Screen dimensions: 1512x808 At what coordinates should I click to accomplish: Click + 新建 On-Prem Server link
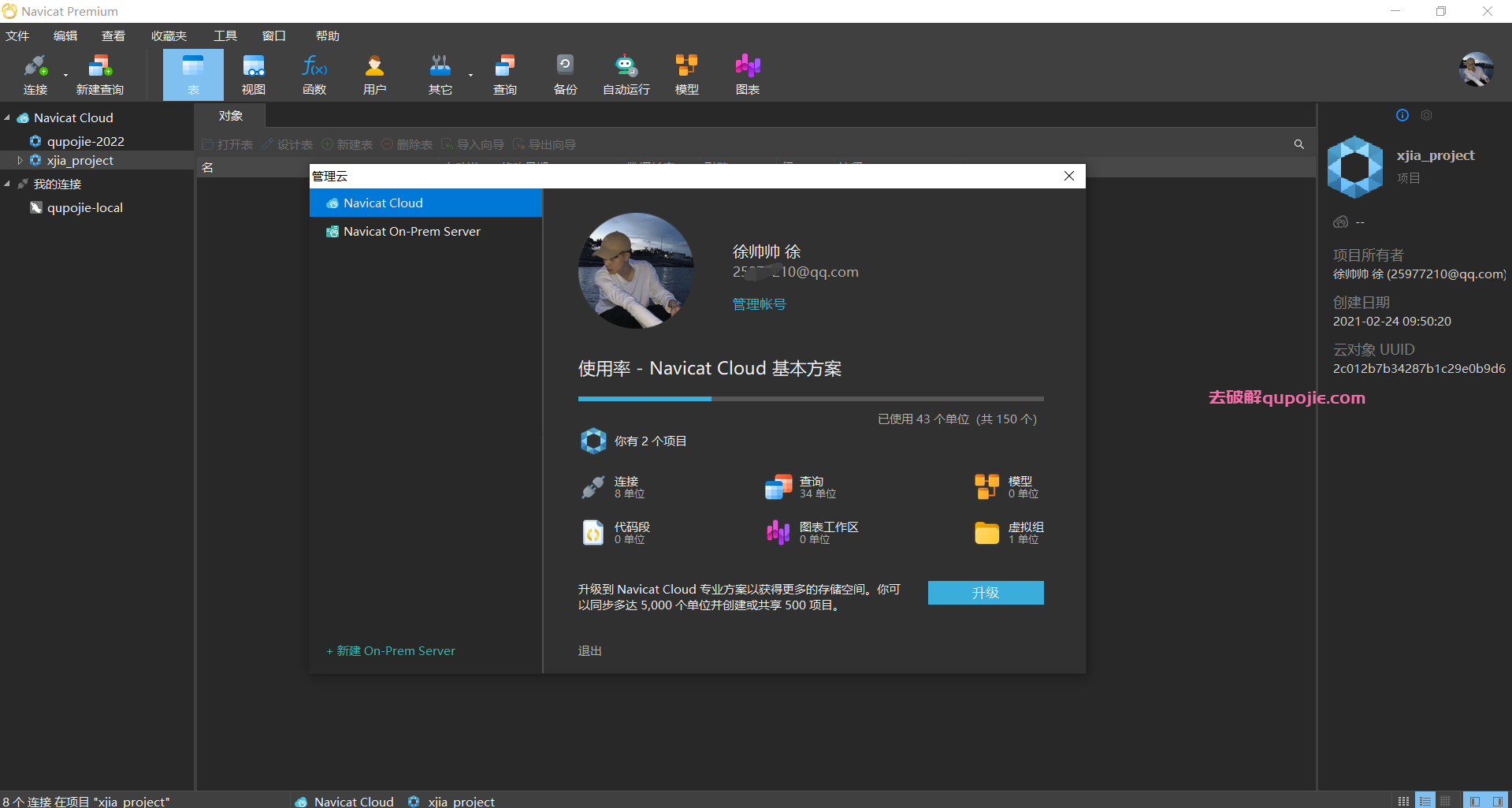tap(391, 651)
